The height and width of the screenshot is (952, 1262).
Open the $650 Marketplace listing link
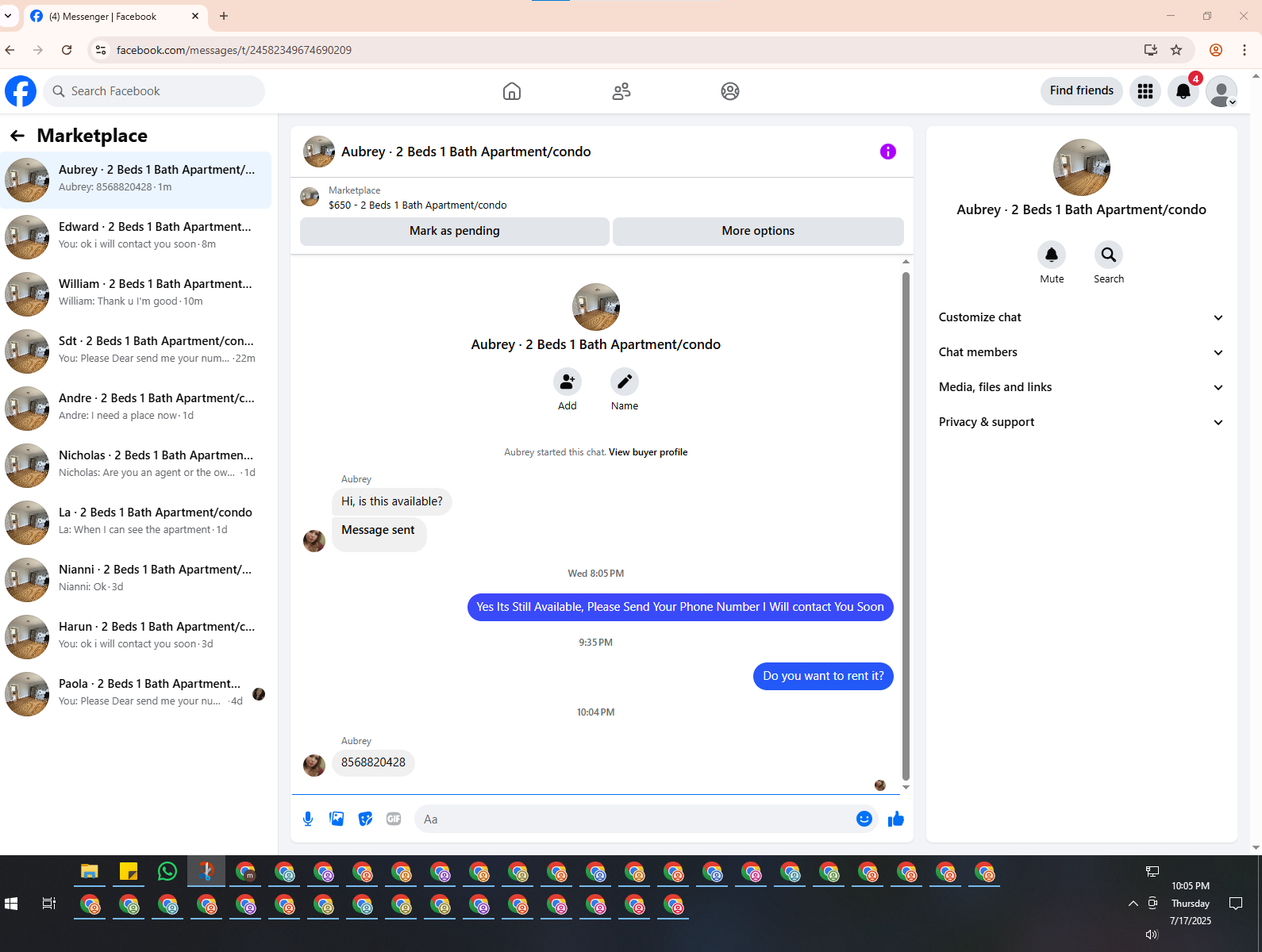point(417,205)
